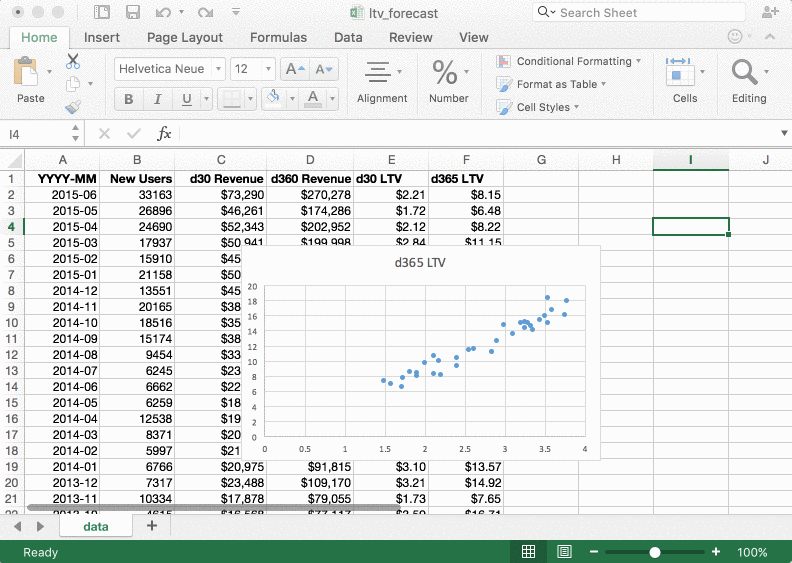792x563 pixels.
Task: Select column H header
Action: [616, 160]
